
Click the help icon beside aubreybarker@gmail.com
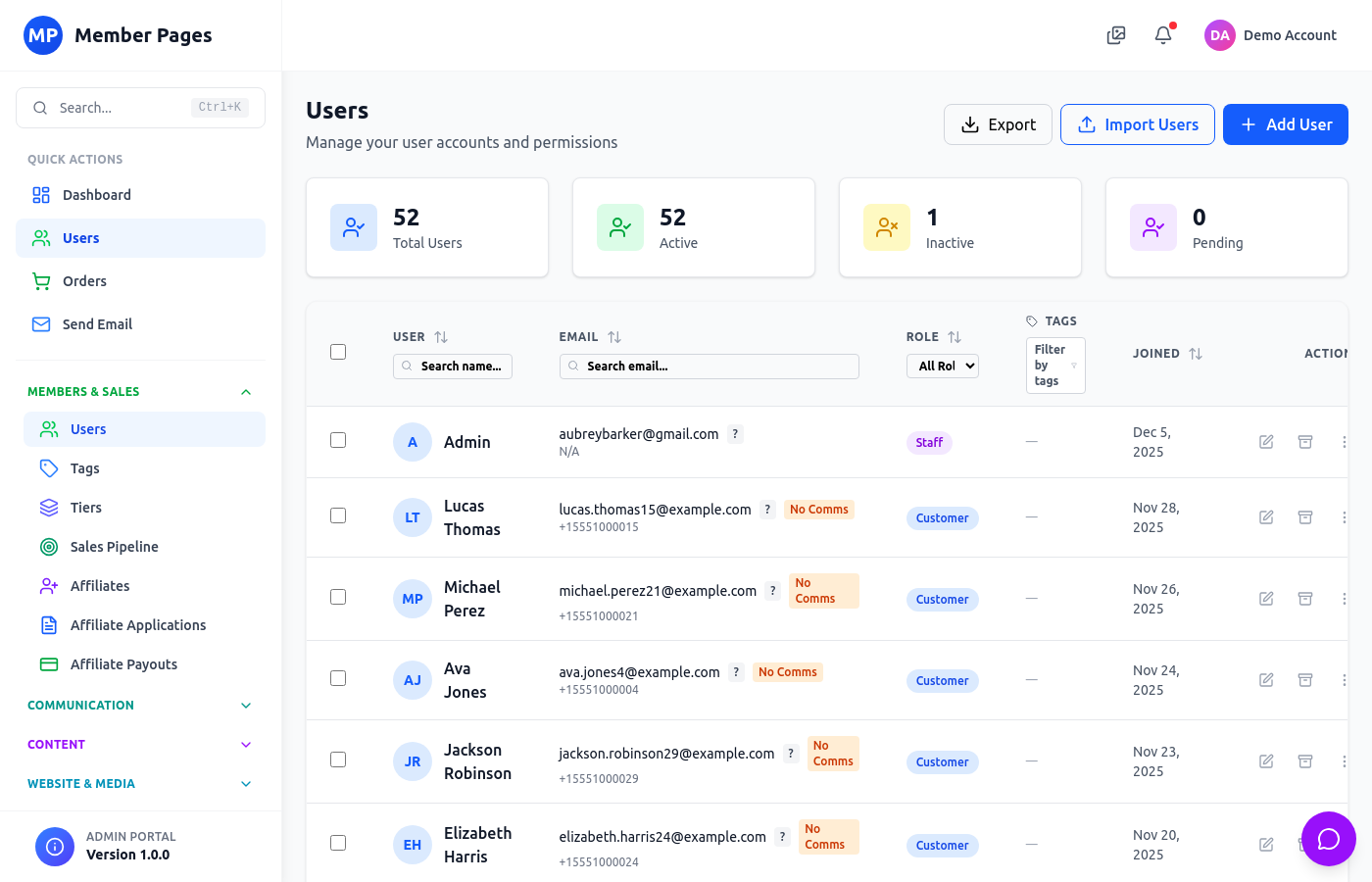coord(735,434)
